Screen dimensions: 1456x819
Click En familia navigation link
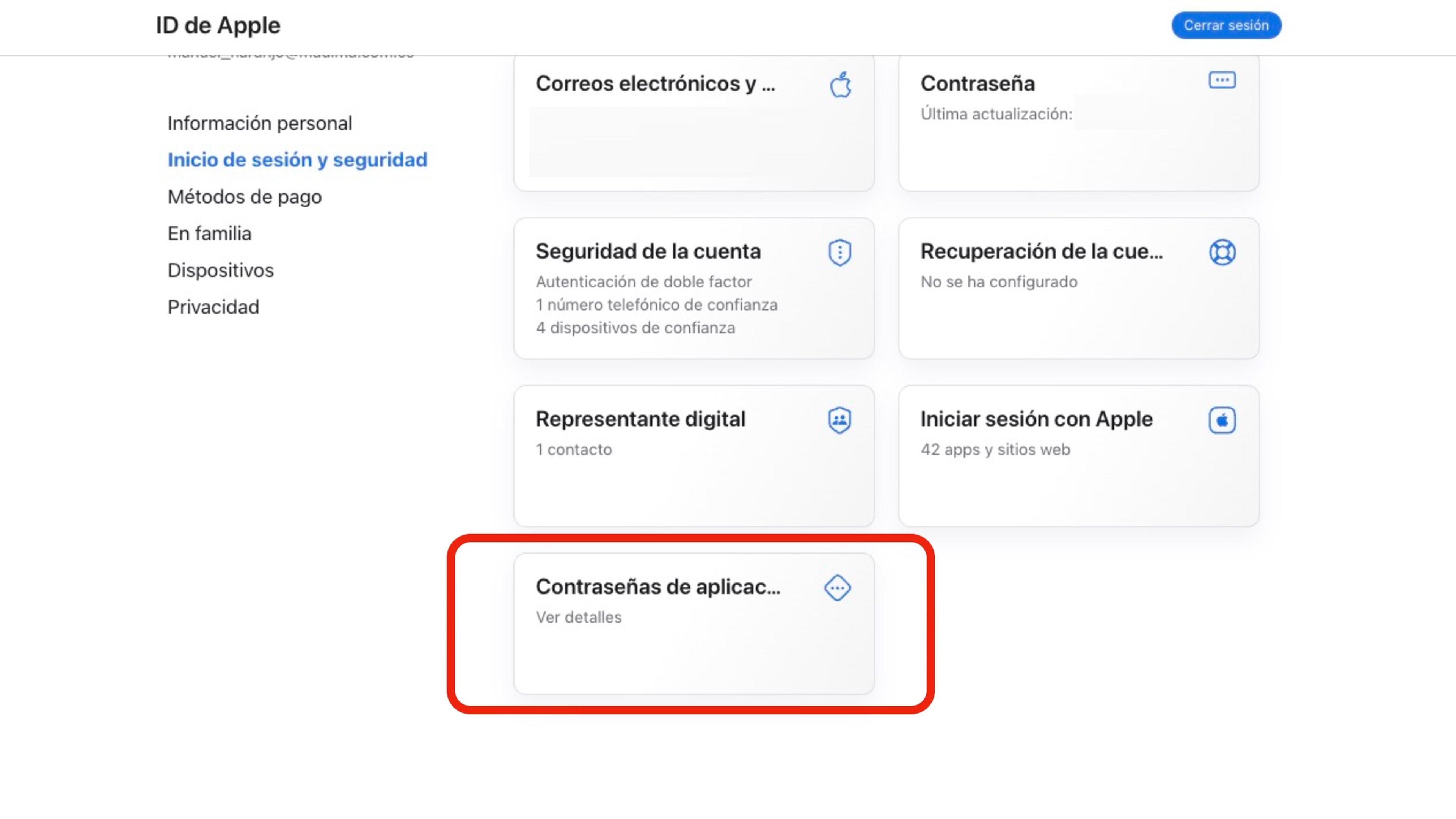[208, 233]
